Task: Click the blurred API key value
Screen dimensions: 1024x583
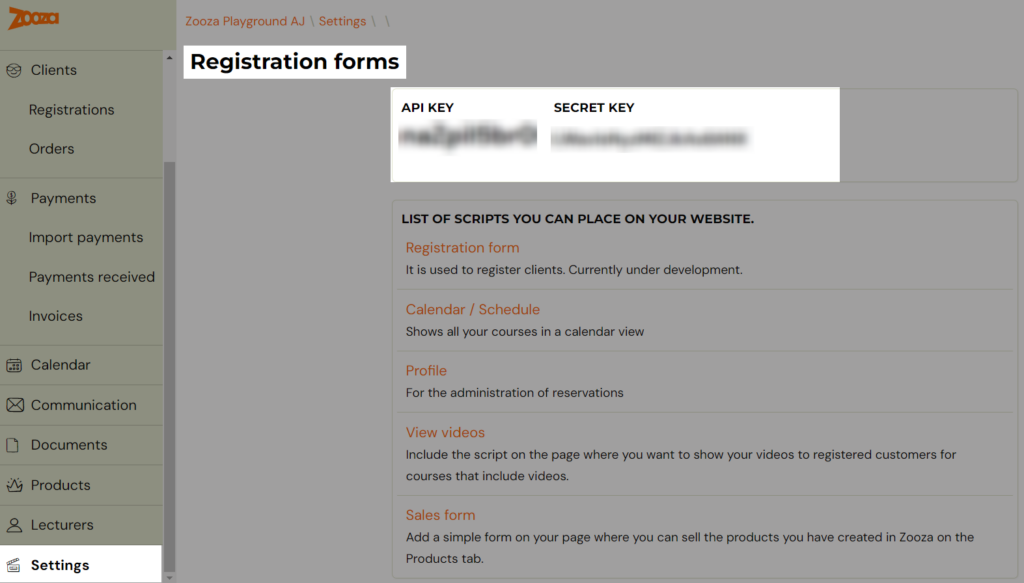Action: [x=468, y=136]
